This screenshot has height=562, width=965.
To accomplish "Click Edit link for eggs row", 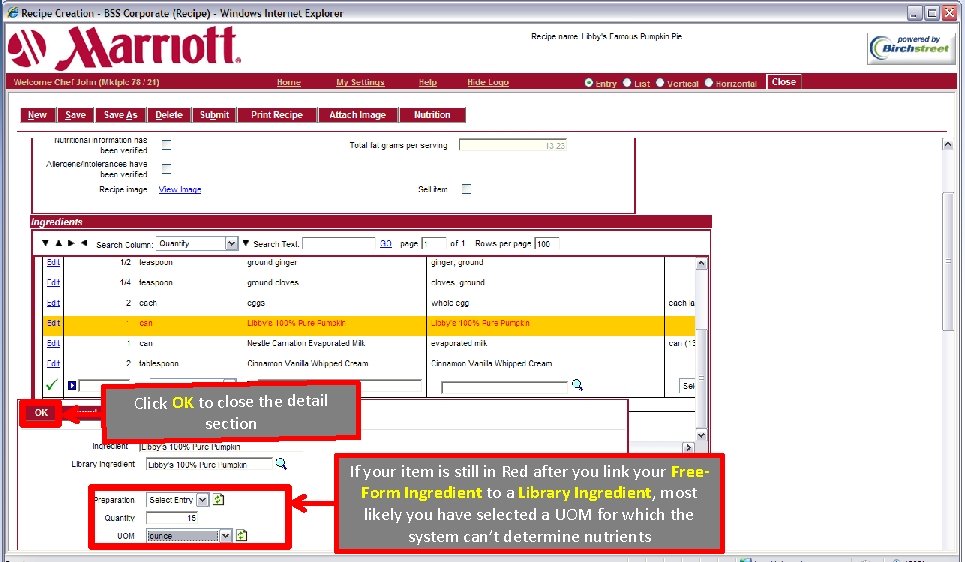I will click(x=54, y=303).
